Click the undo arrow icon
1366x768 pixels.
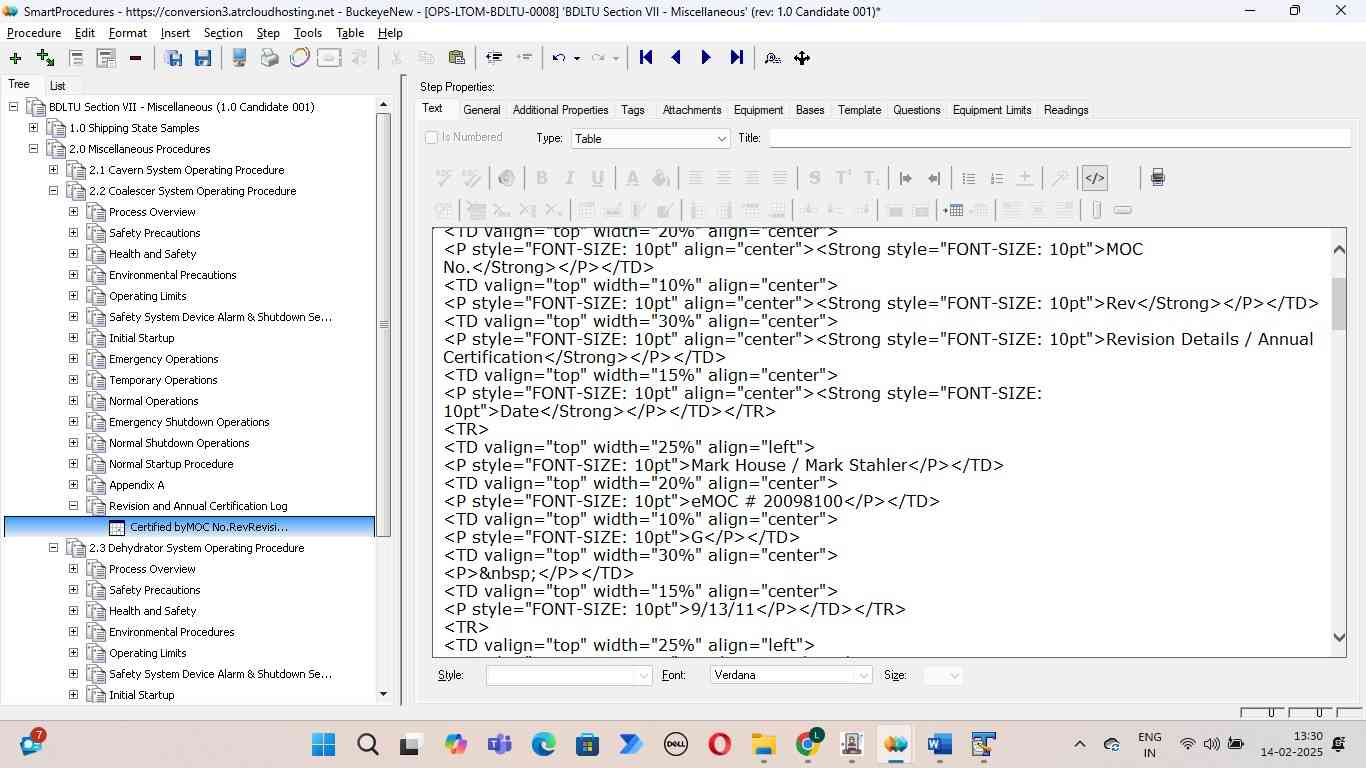pos(559,58)
